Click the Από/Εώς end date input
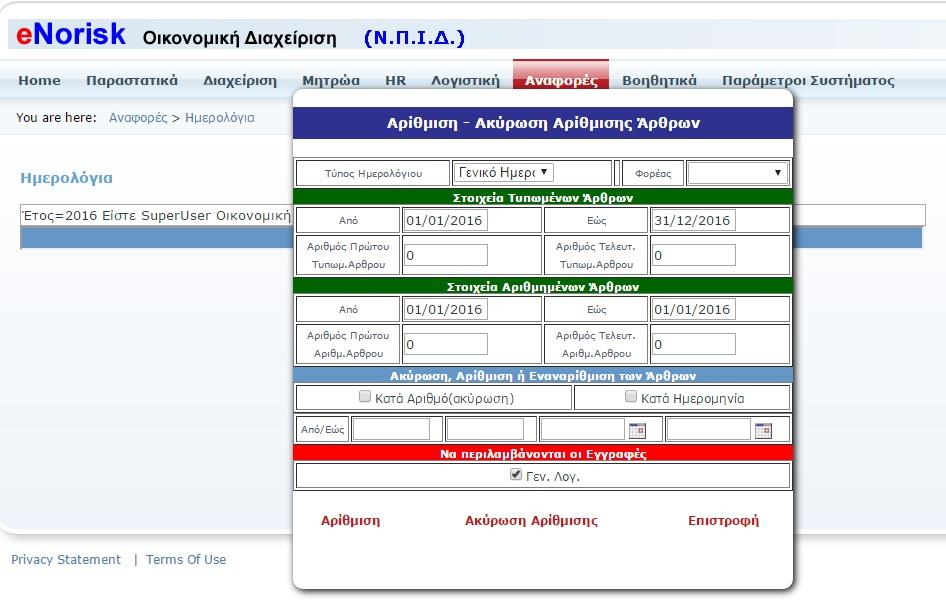946x615 pixels. (709, 429)
